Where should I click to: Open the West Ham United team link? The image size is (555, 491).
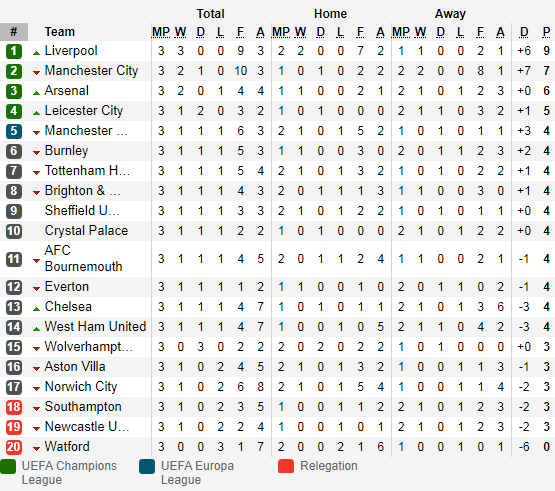[95, 326]
